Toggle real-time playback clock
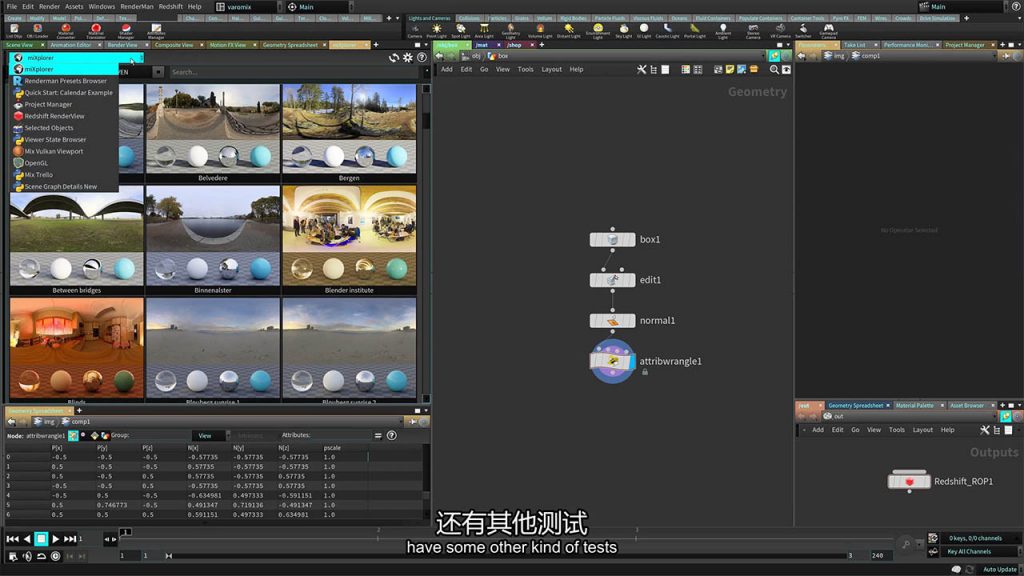1024x576 pixels. (56, 556)
